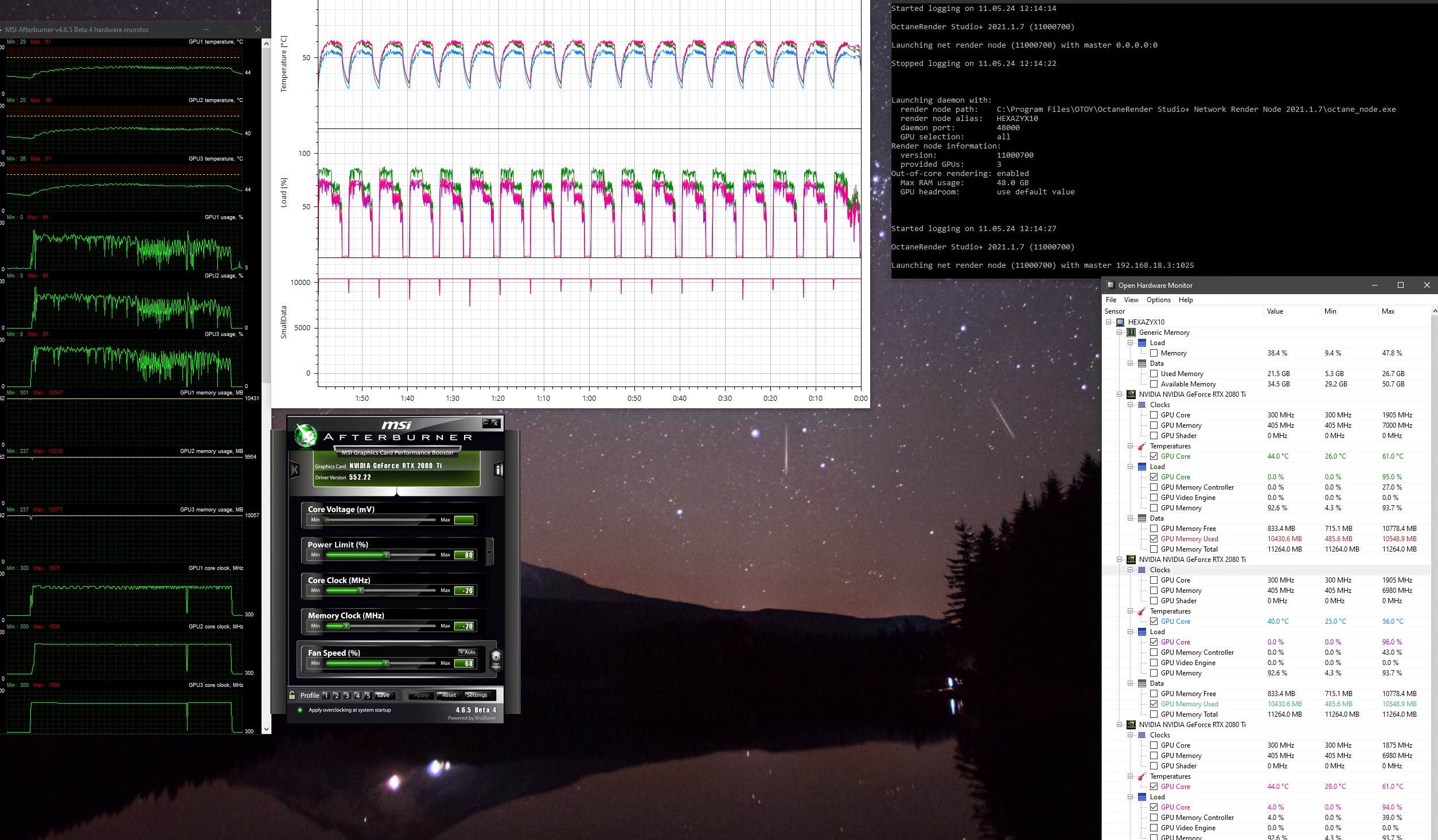Select profile slot 3 in Afterburner
Image resolution: width=1438 pixels, height=840 pixels.
pyautogui.click(x=346, y=696)
